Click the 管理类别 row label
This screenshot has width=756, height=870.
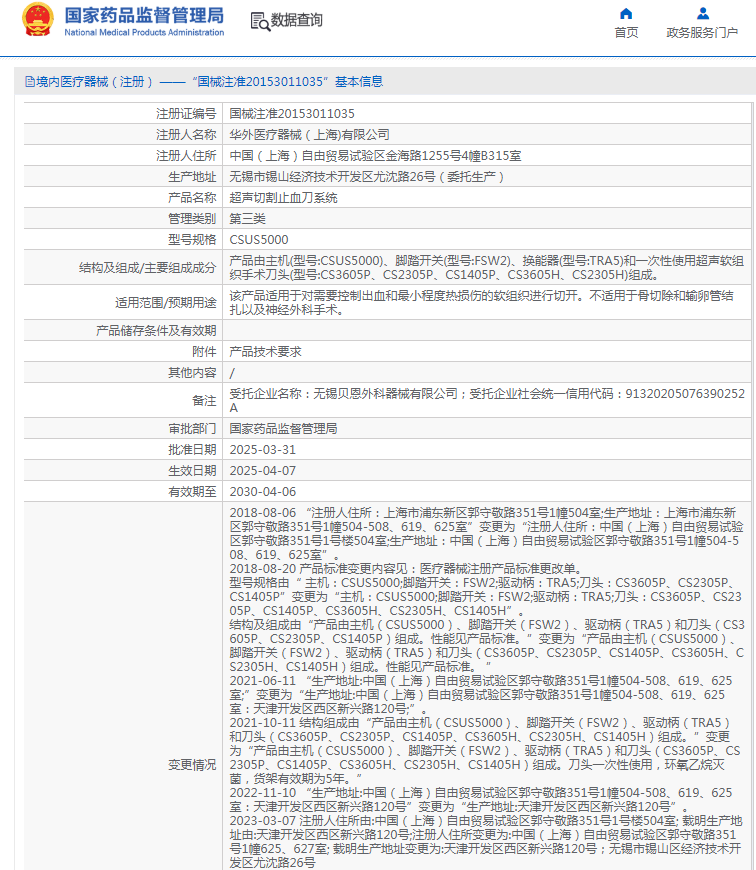[192, 219]
